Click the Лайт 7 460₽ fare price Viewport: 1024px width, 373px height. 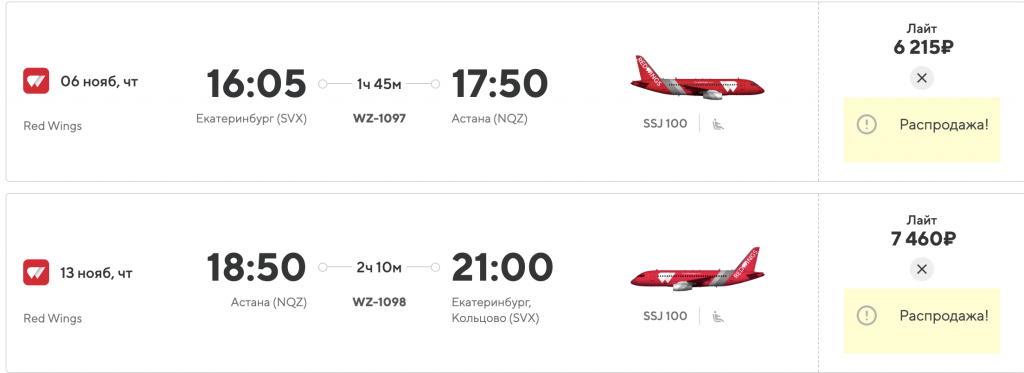921,231
